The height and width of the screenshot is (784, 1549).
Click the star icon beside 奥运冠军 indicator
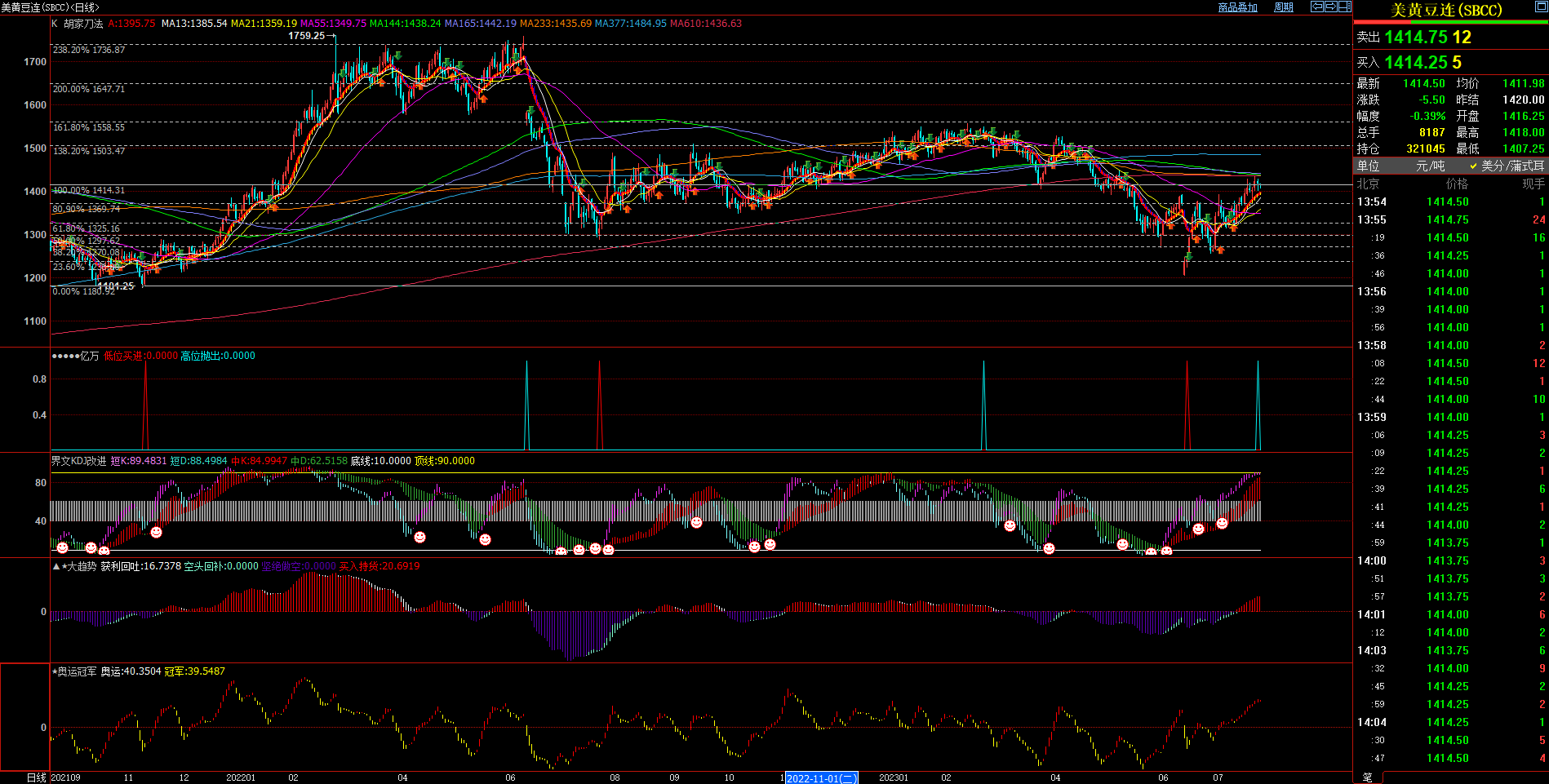(x=55, y=671)
